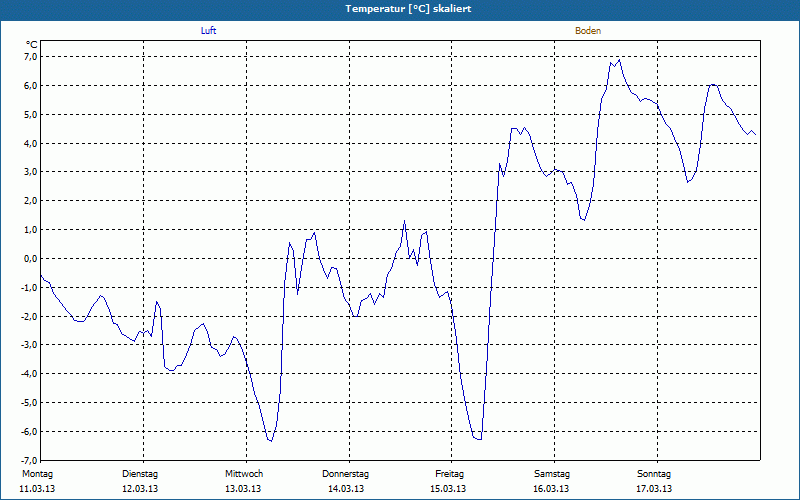Click the "3,0" y-axis value

(x=31, y=172)
